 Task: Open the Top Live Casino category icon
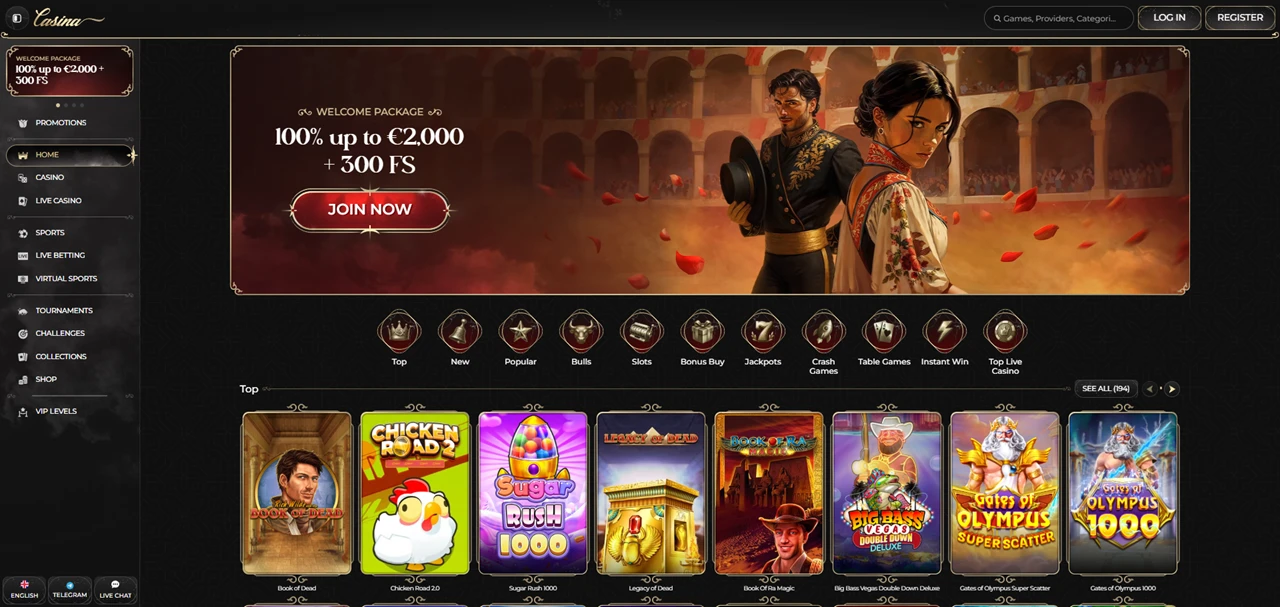pyautogui.click(x=1005, y=331)
